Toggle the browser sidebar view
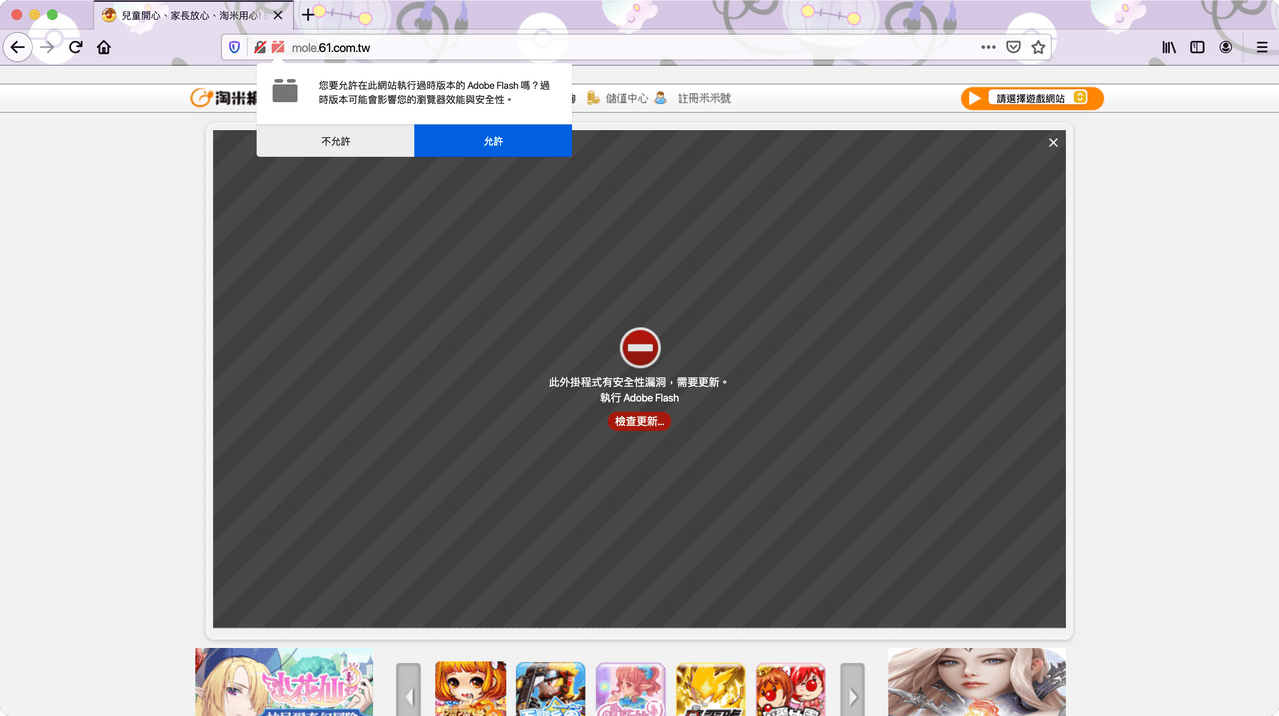Screen dimensions: 1279x716 [x=1197, y=47]
